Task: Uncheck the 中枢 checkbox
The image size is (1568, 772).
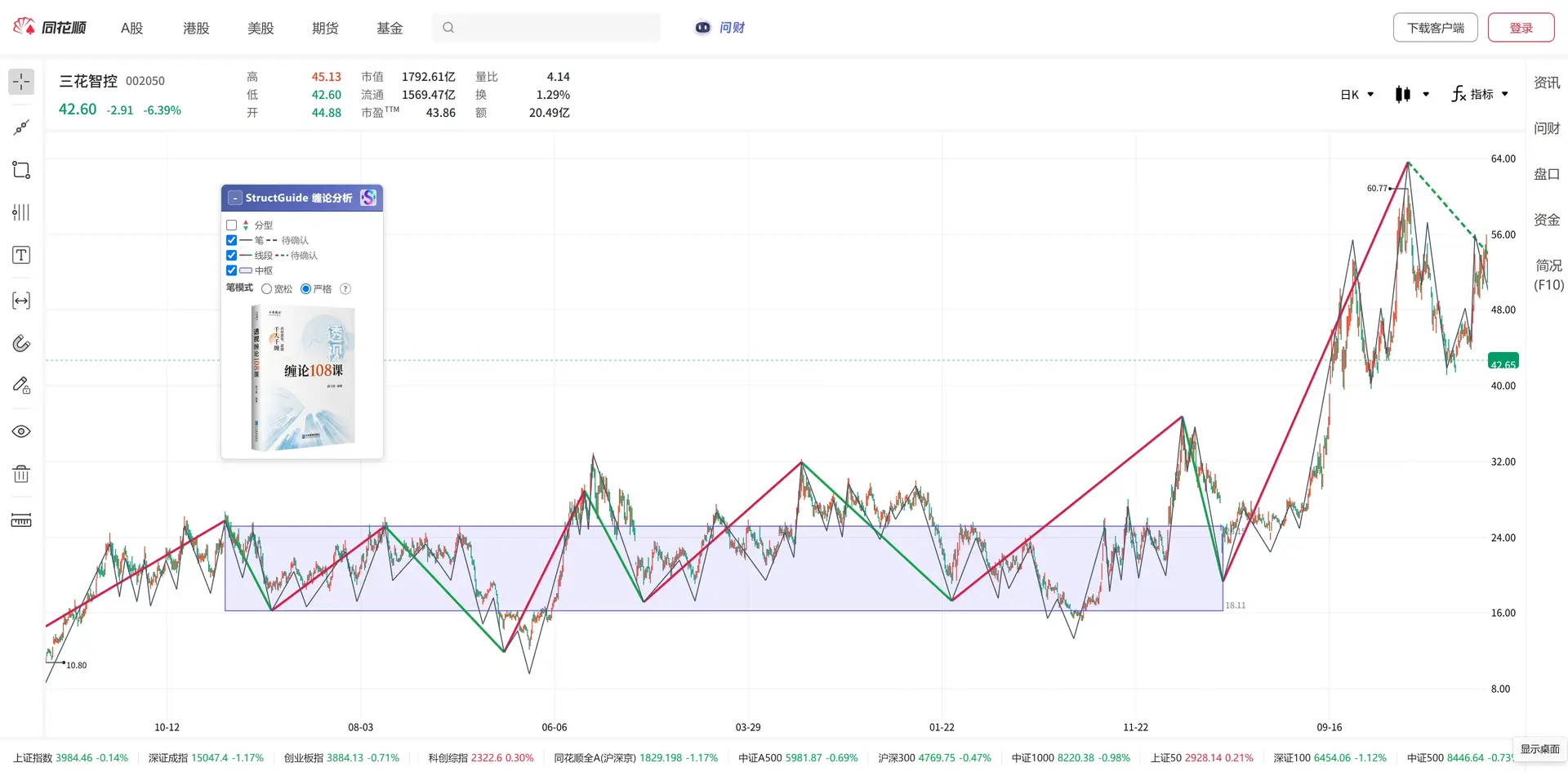Action: [232, 270]
